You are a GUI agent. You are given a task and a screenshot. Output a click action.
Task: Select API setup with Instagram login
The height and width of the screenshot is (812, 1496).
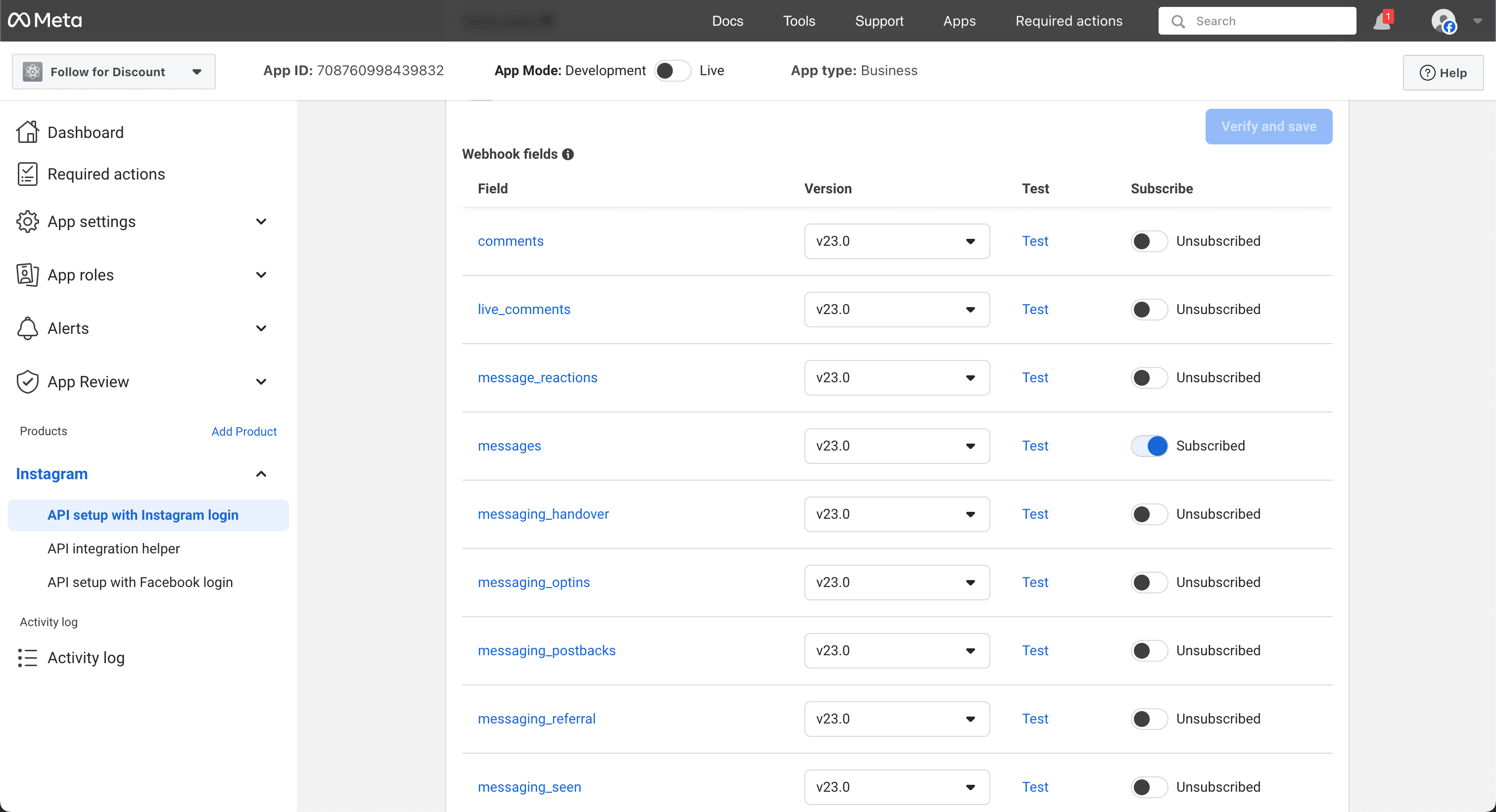coord(148,515)
